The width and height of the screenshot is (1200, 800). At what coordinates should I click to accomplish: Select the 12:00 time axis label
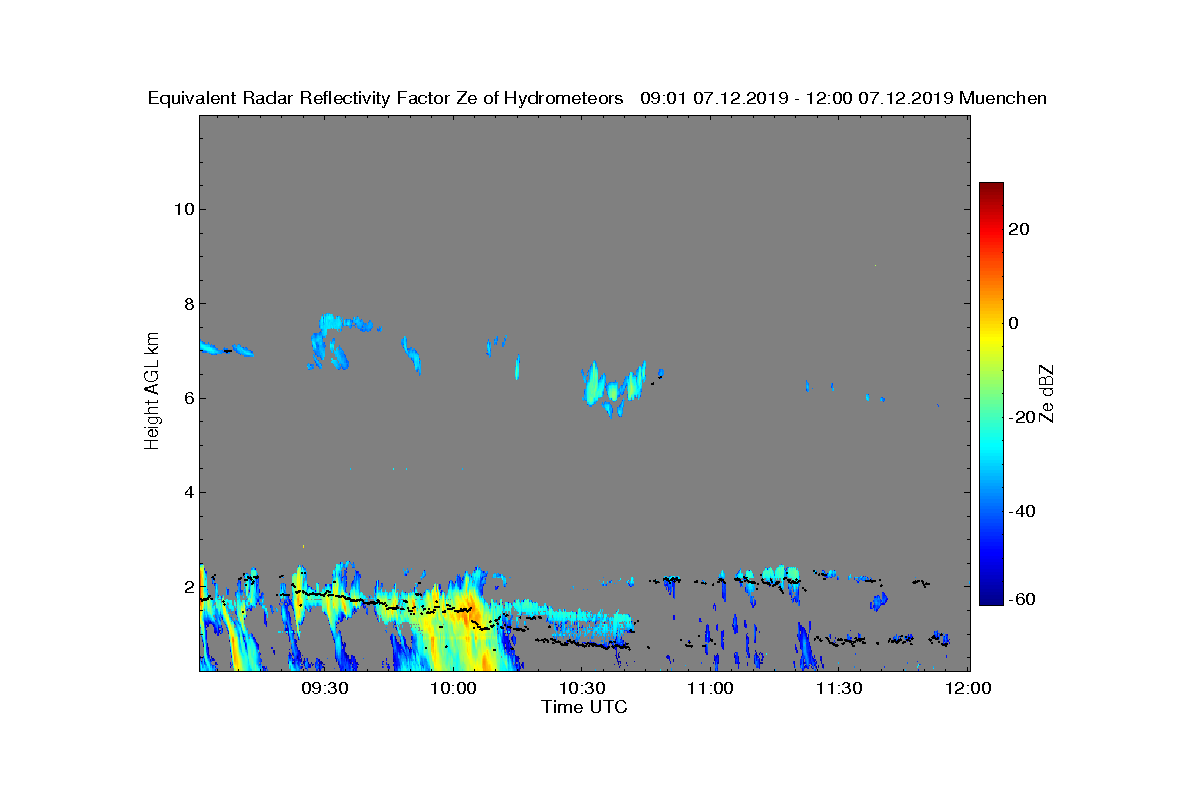point(969,689)
